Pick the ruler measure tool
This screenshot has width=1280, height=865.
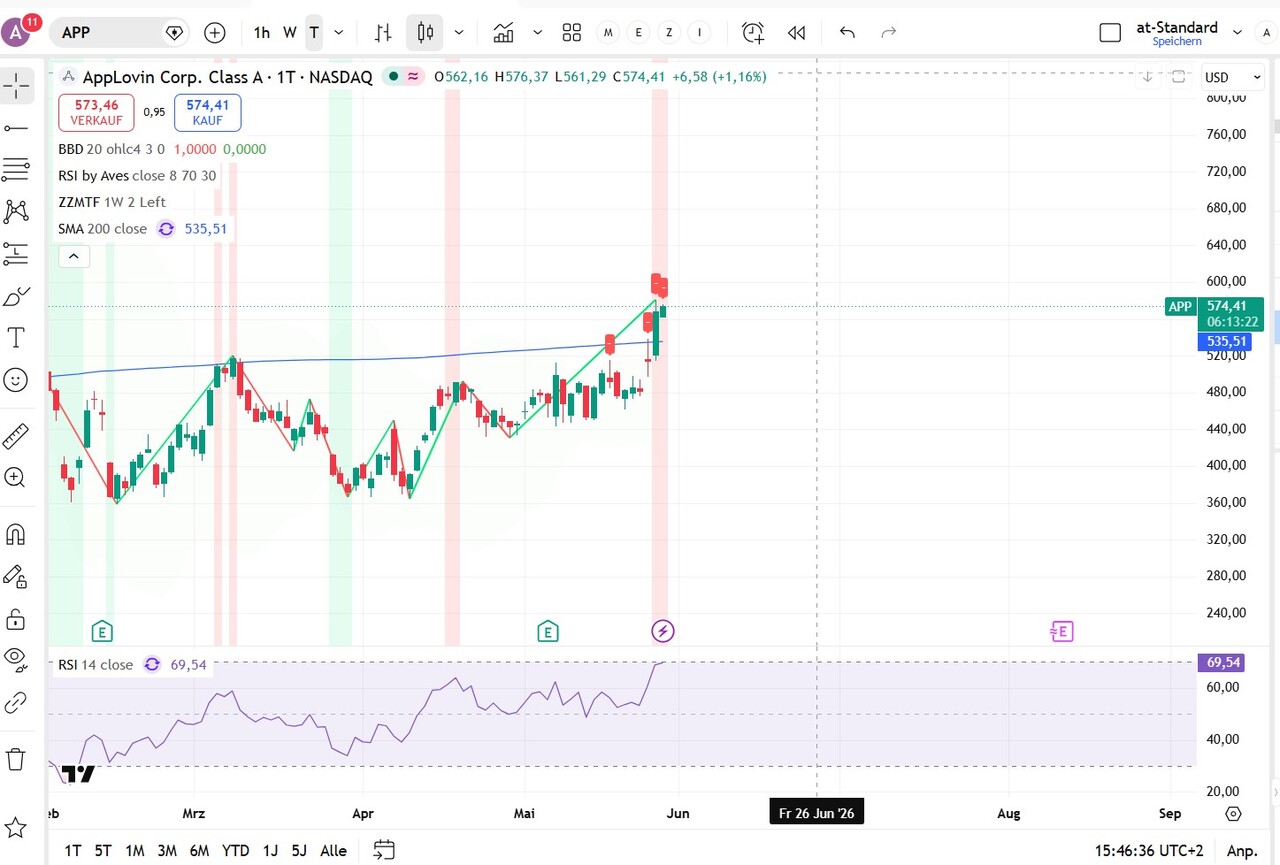coord(16,436)
